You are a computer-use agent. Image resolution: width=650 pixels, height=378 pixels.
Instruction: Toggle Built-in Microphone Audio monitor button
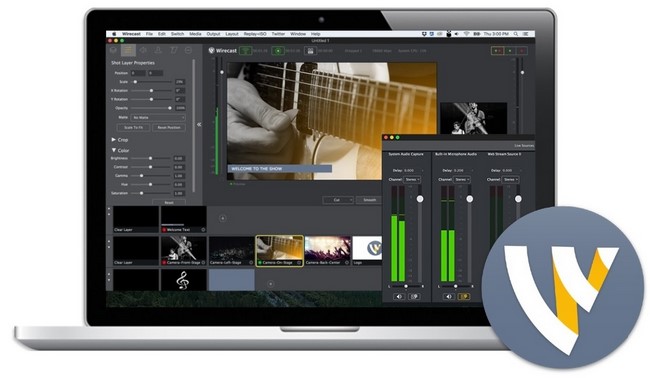pyautogui.click(x=464, y=296)
